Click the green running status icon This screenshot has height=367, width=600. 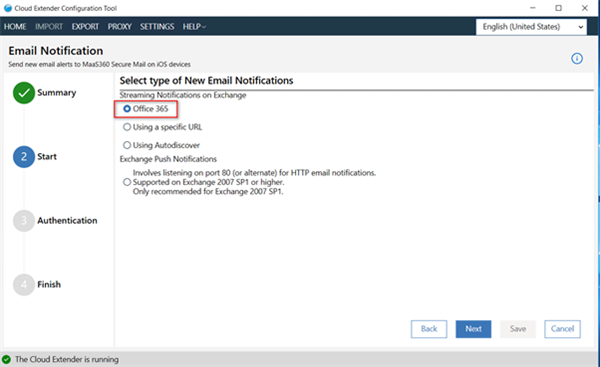tap(7, 359)
